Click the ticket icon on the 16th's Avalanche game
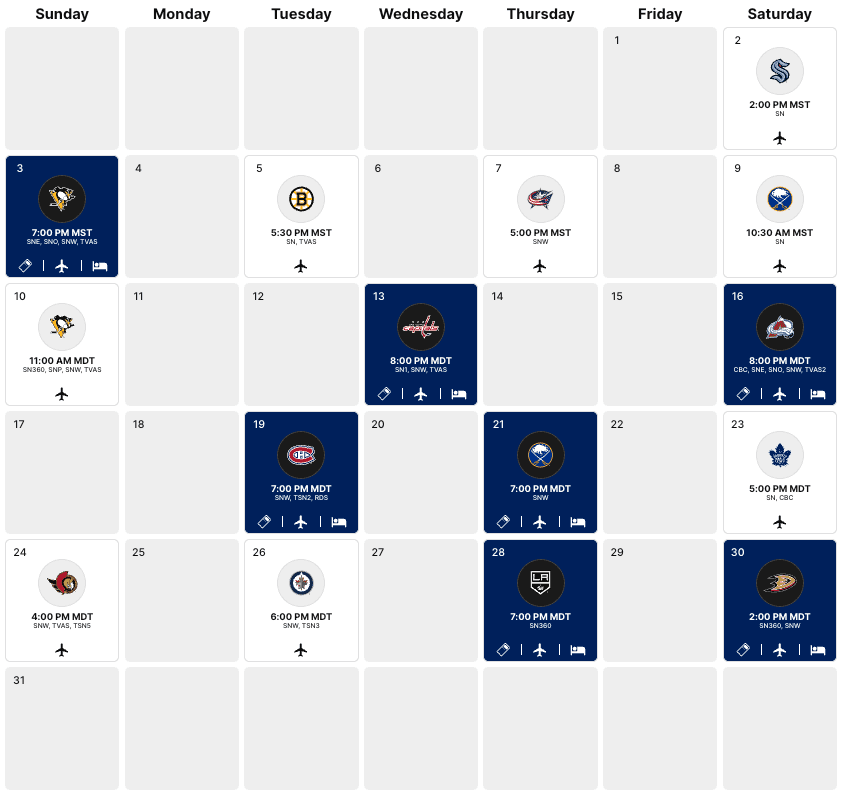Screen dimensions: 844x801 click(743, 394)
